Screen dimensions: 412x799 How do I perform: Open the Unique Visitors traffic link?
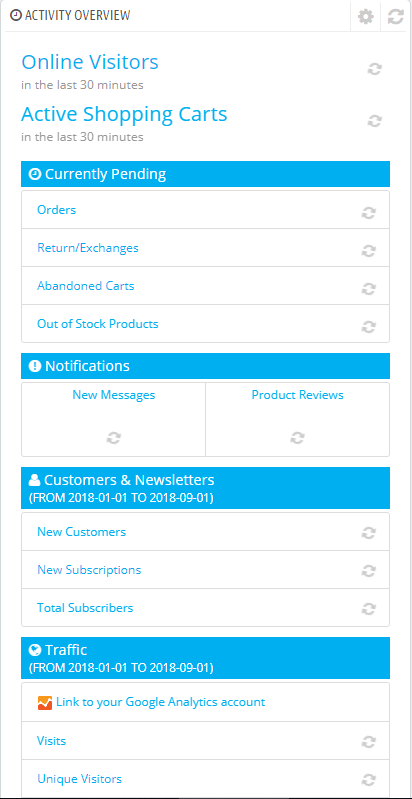[x=79, y=779]
